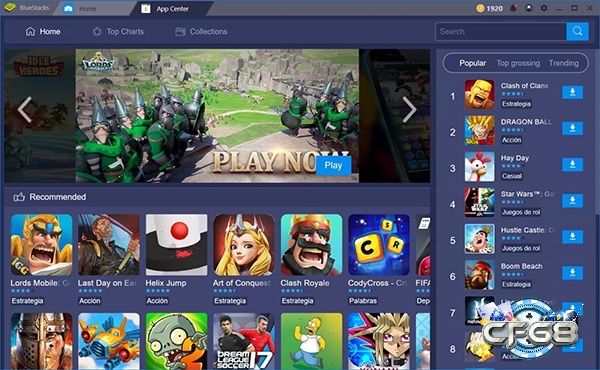The height and width of the screenshot is (370, 600).
Task: Click the Play button on banner
Action: pyautogui.click(x=333, y=166)
